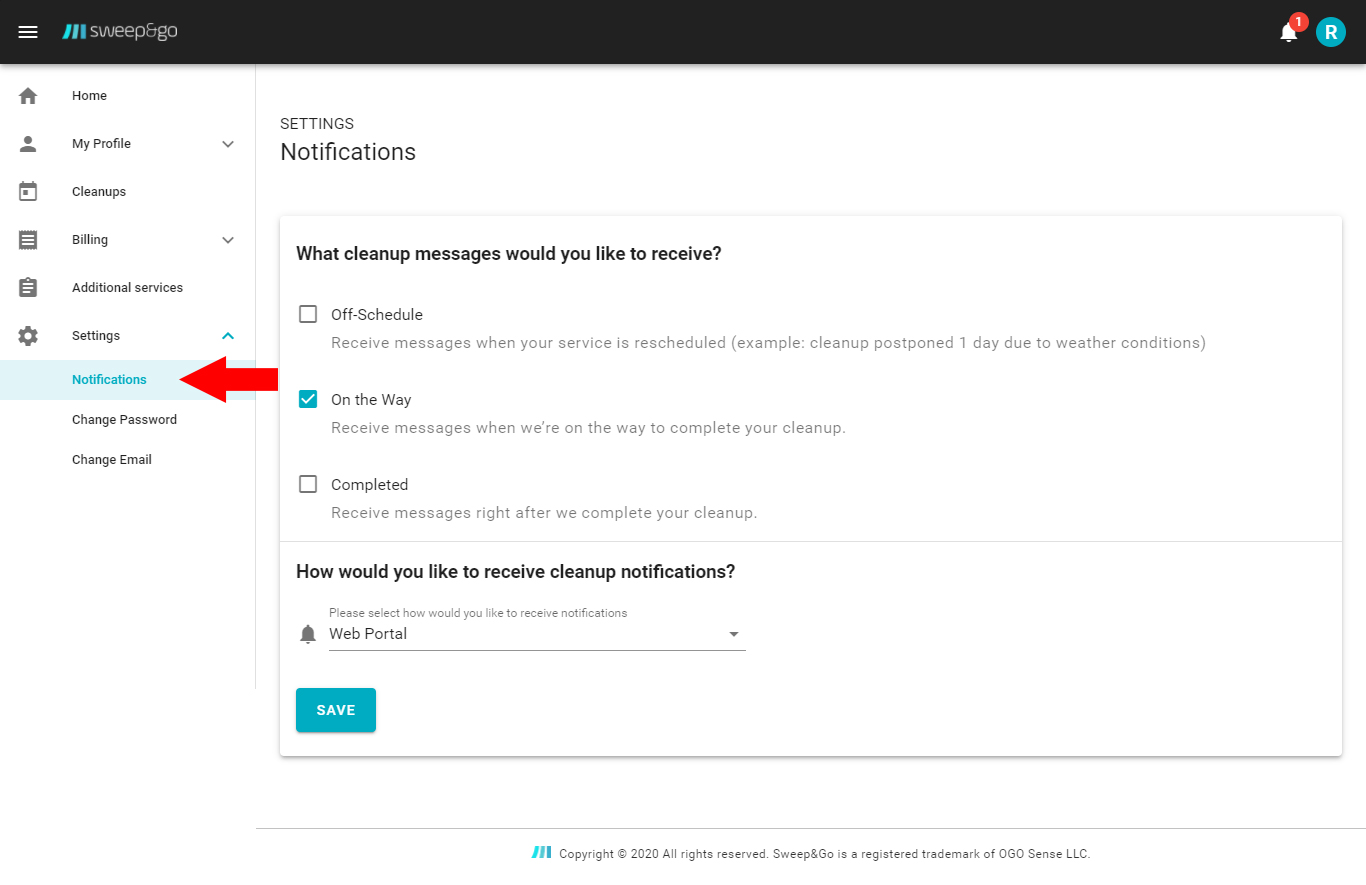Screen dimensions: 1366x885
Task: Enable the Completed messages checkbox
Action: (308, 484)
